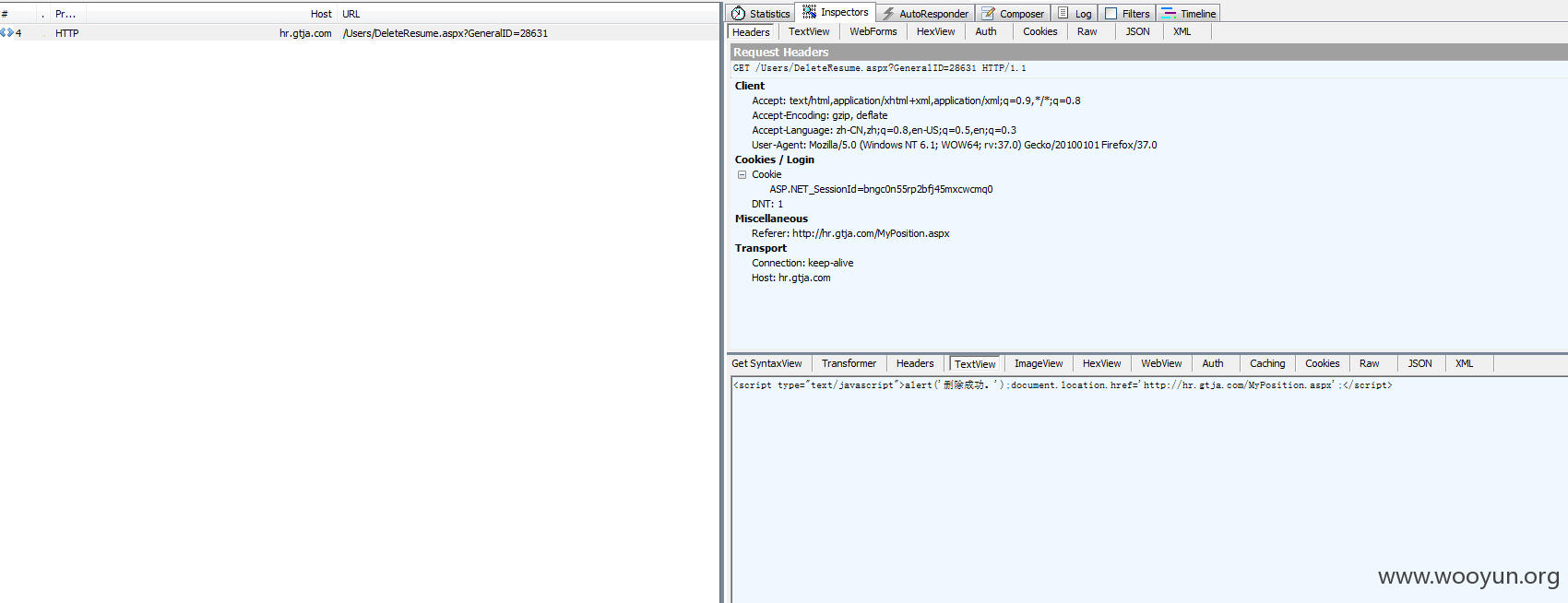Open the AutoResponder tab
1568x603 pixels.
point(925,13)
